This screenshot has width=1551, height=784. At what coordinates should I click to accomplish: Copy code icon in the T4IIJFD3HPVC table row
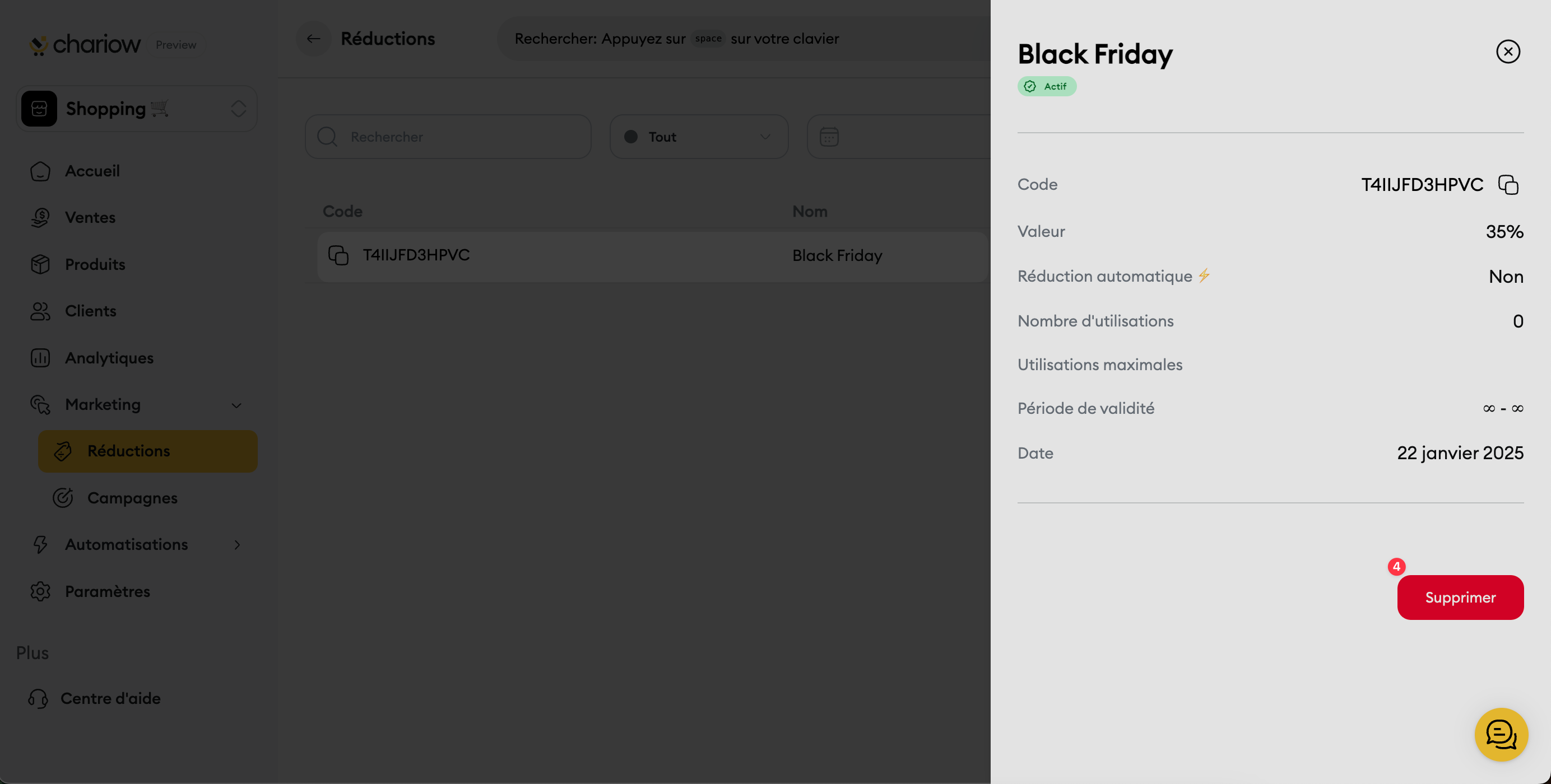tap(338, 255)
